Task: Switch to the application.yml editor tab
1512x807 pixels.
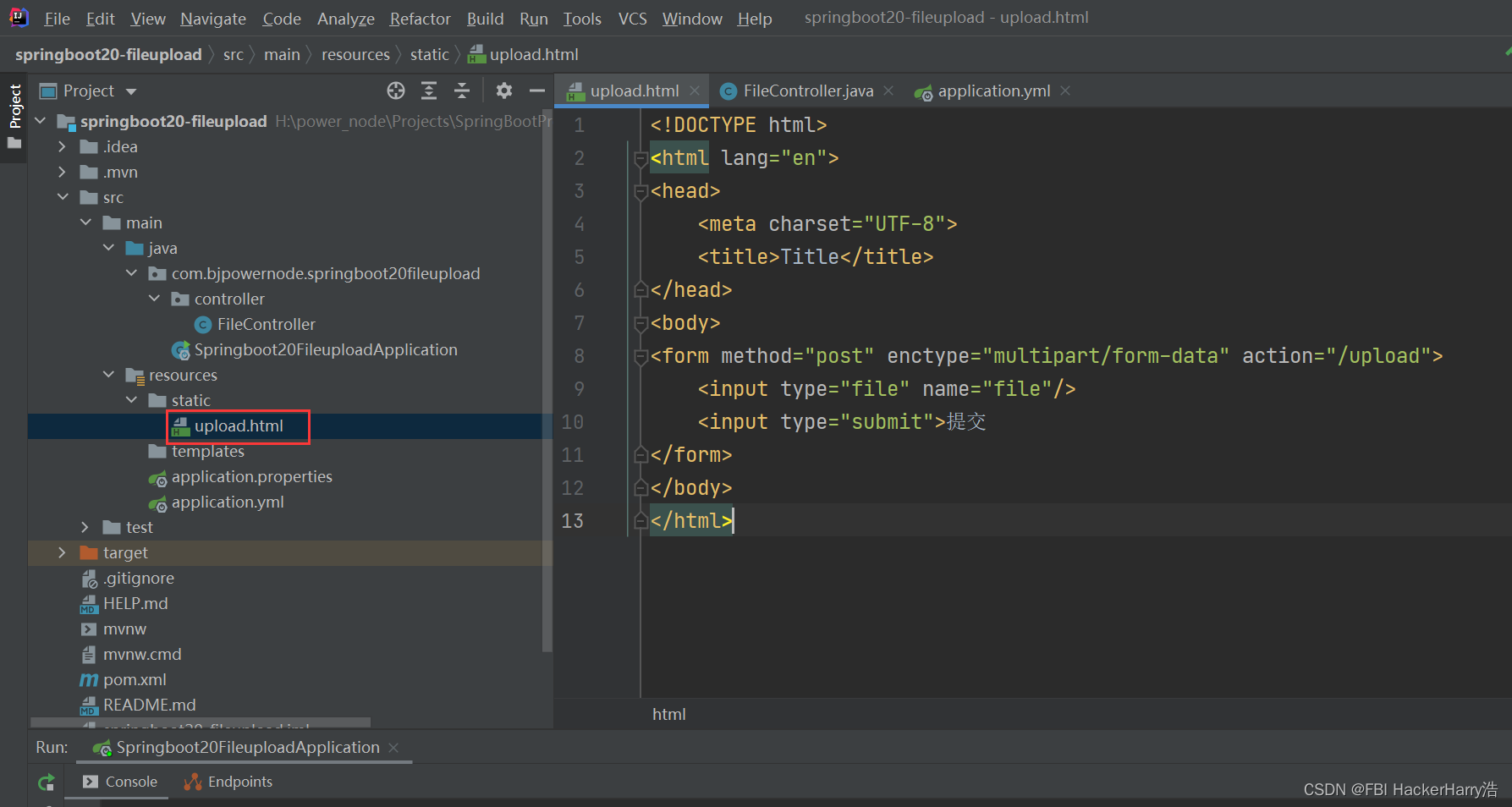Action: (x=993, y=91)
